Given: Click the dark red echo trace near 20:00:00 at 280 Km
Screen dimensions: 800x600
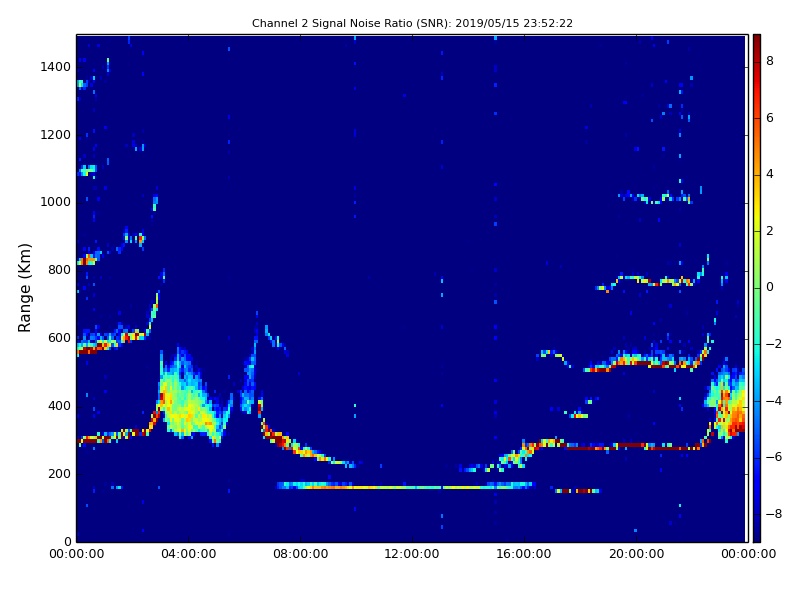Looking at the screenshot, I should tap(633, 446).
